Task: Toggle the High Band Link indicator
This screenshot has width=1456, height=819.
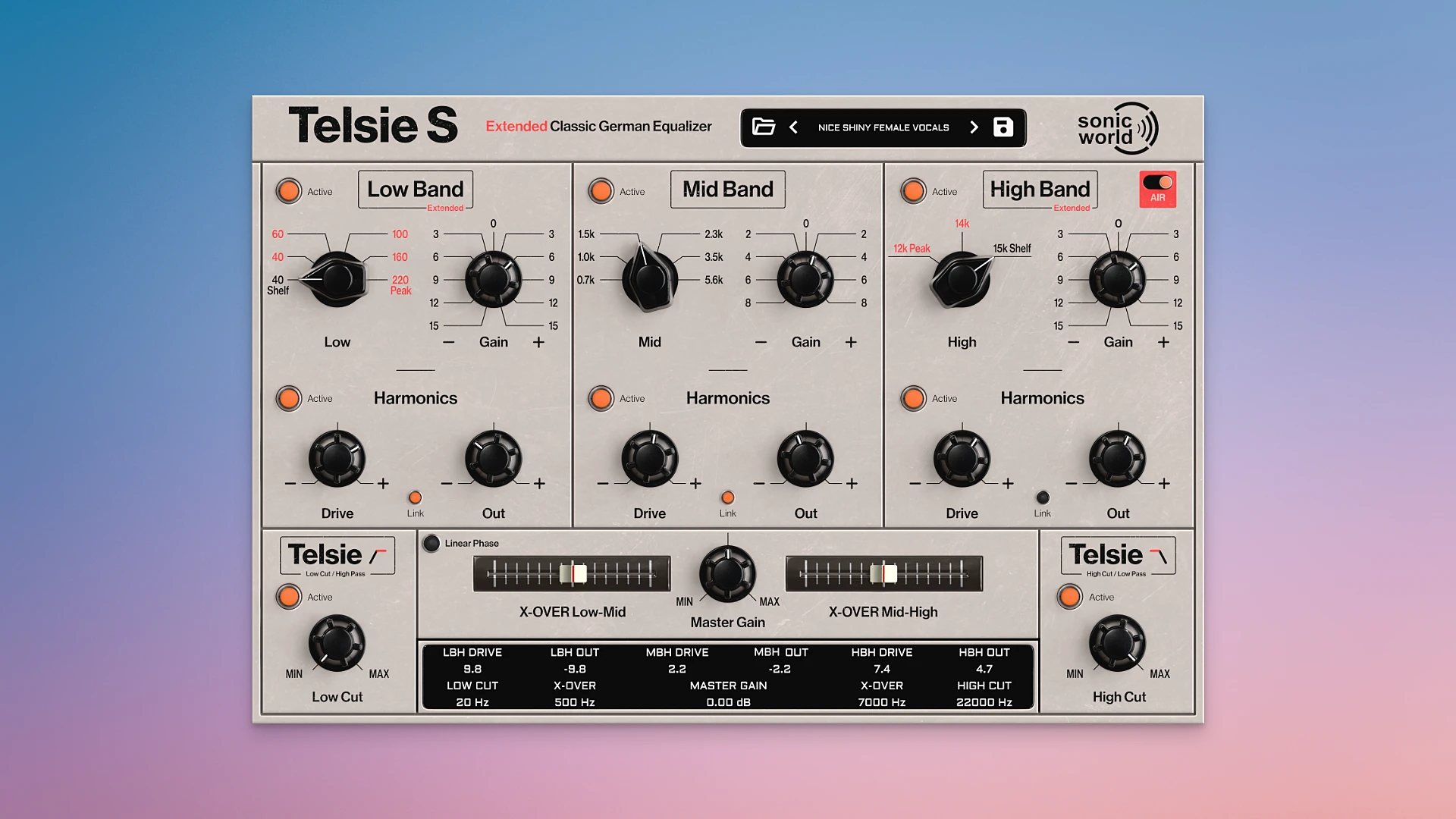Action: [x=1043, y=497]
